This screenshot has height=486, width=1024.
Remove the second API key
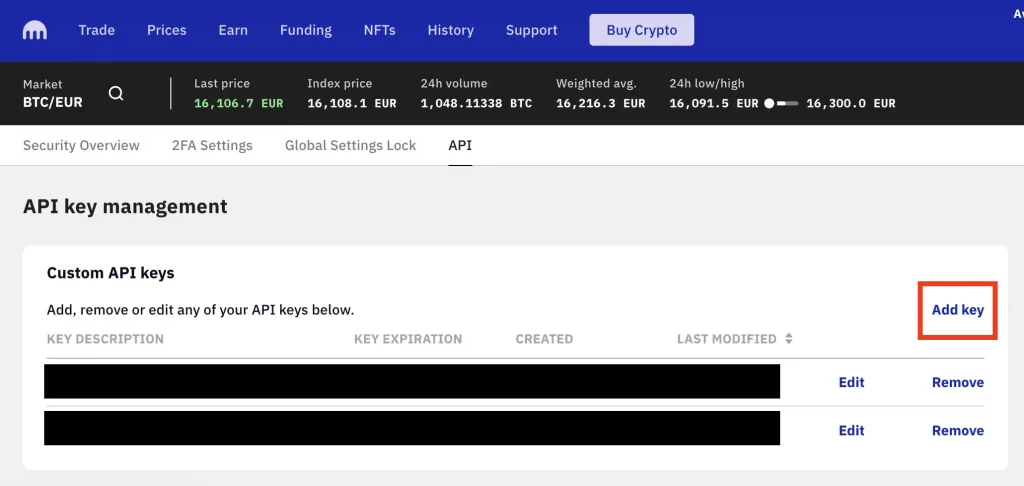coord(958,430)
